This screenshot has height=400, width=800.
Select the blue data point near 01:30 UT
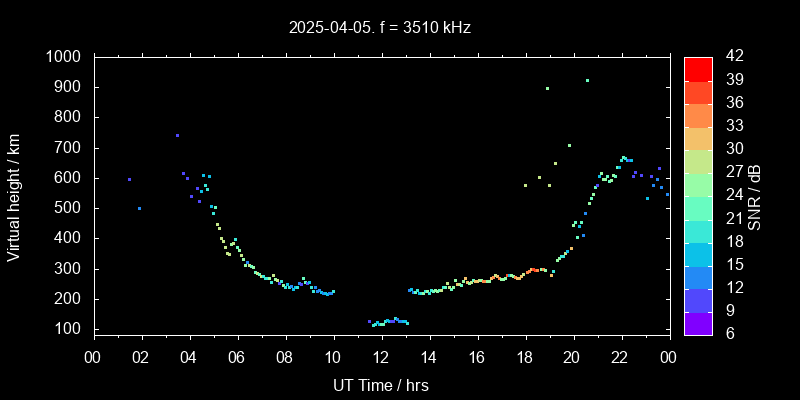129,179
